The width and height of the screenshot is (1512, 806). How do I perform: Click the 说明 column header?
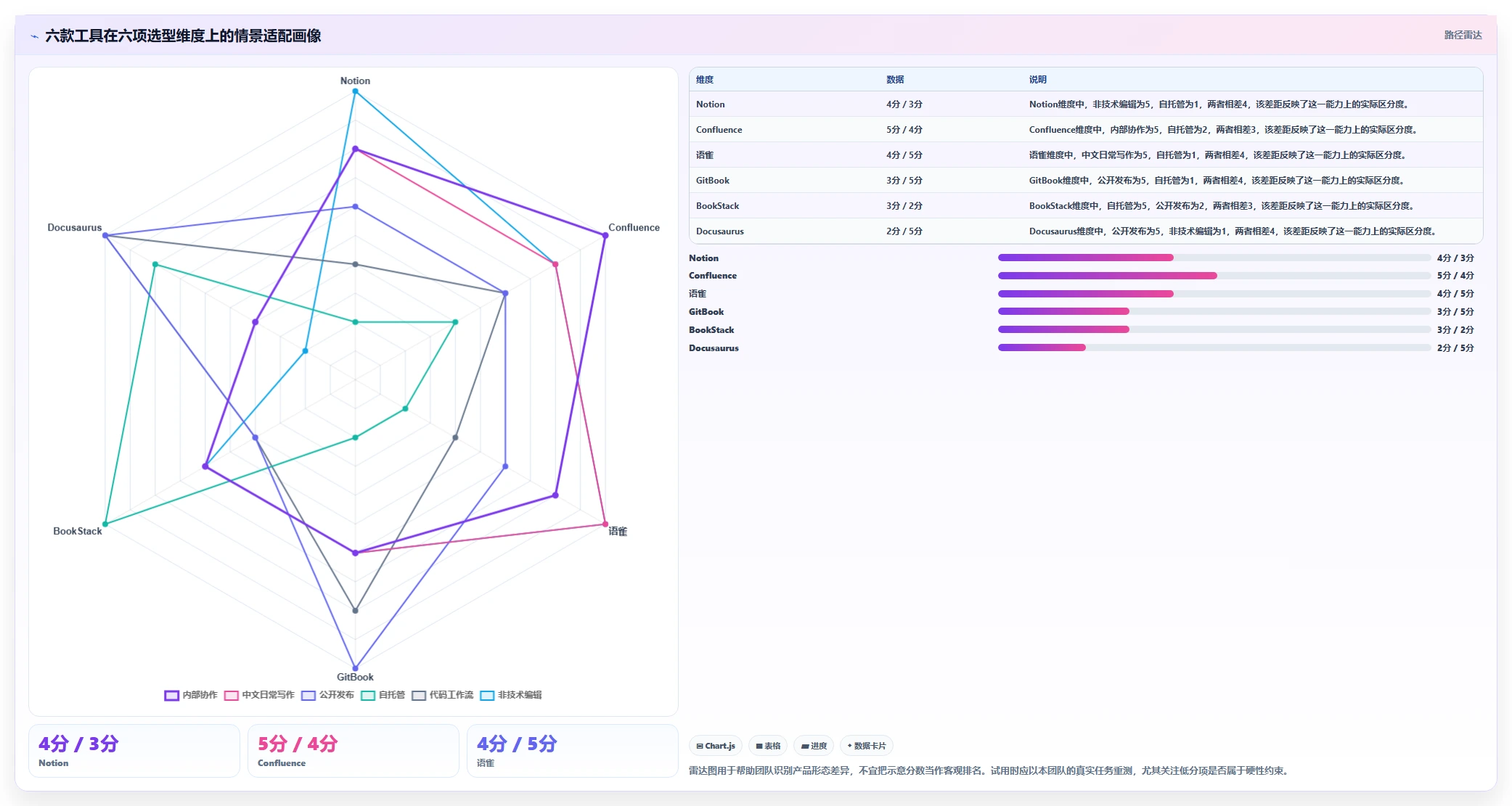[x=1038, y=80]
